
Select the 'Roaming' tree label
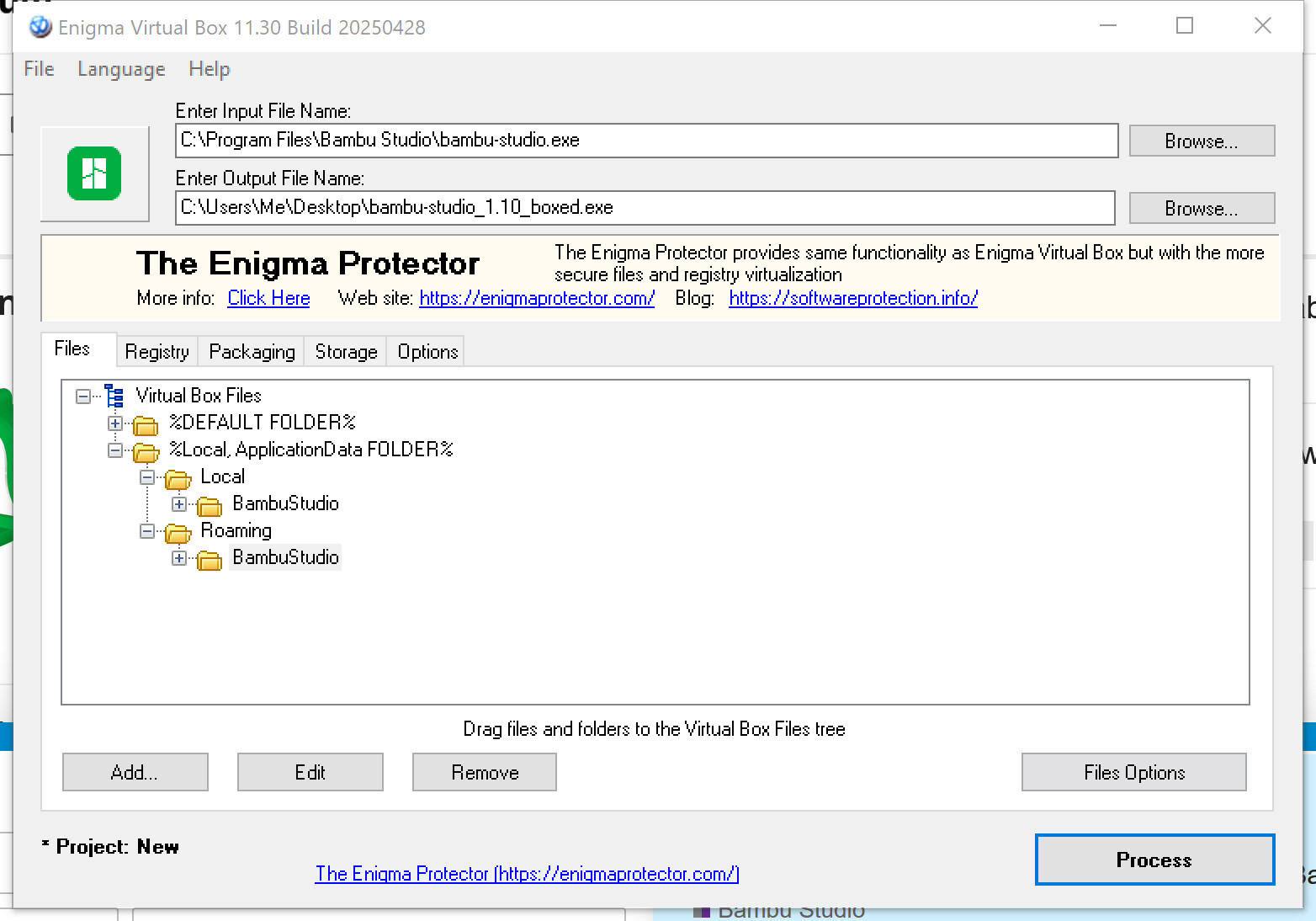236,530
